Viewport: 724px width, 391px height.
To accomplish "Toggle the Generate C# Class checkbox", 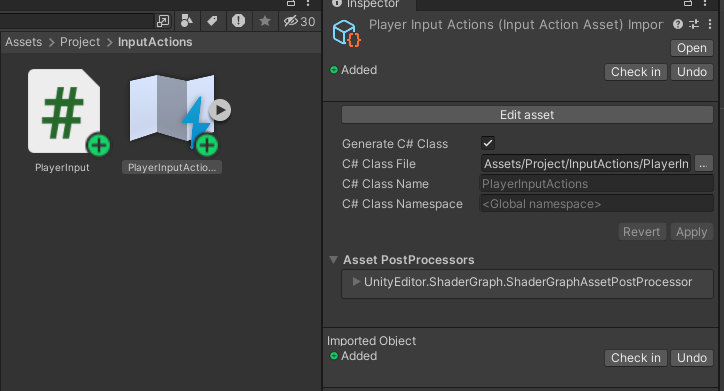I will [x=488, y=143].
